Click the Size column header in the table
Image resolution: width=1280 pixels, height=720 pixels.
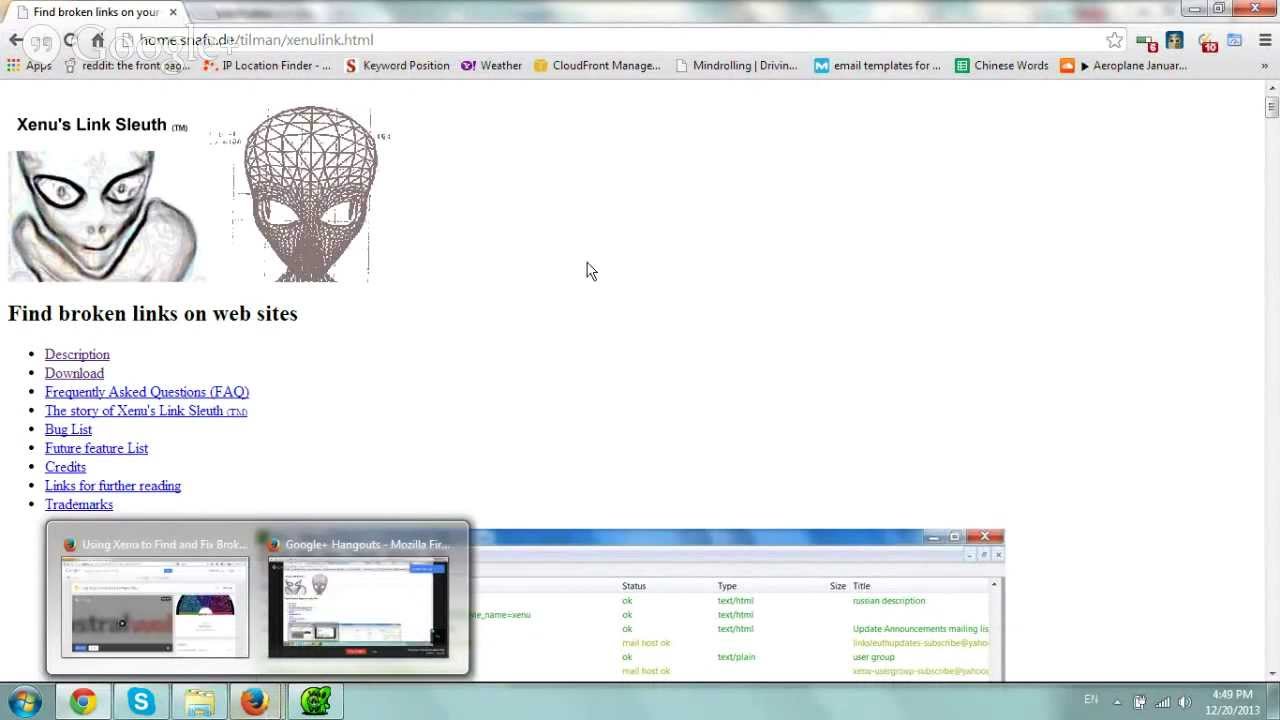837,586
